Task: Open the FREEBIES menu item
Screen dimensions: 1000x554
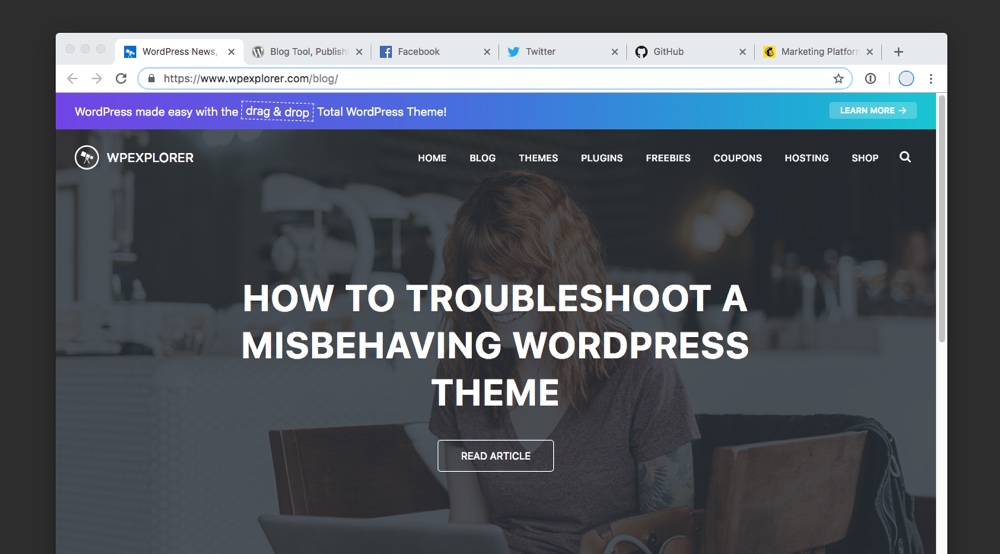Action: pos(668,158)
